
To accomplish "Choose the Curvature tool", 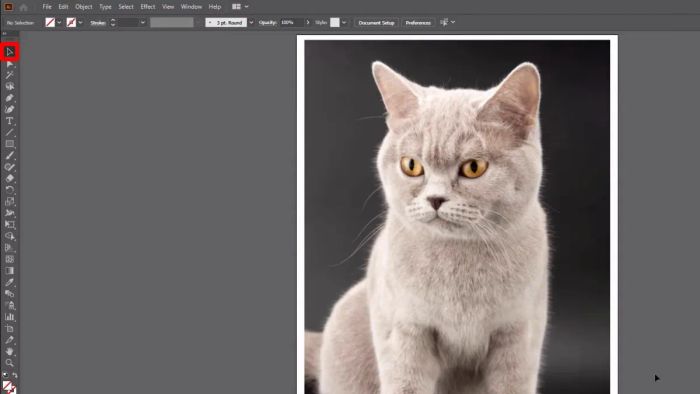I will coord(9,110).
